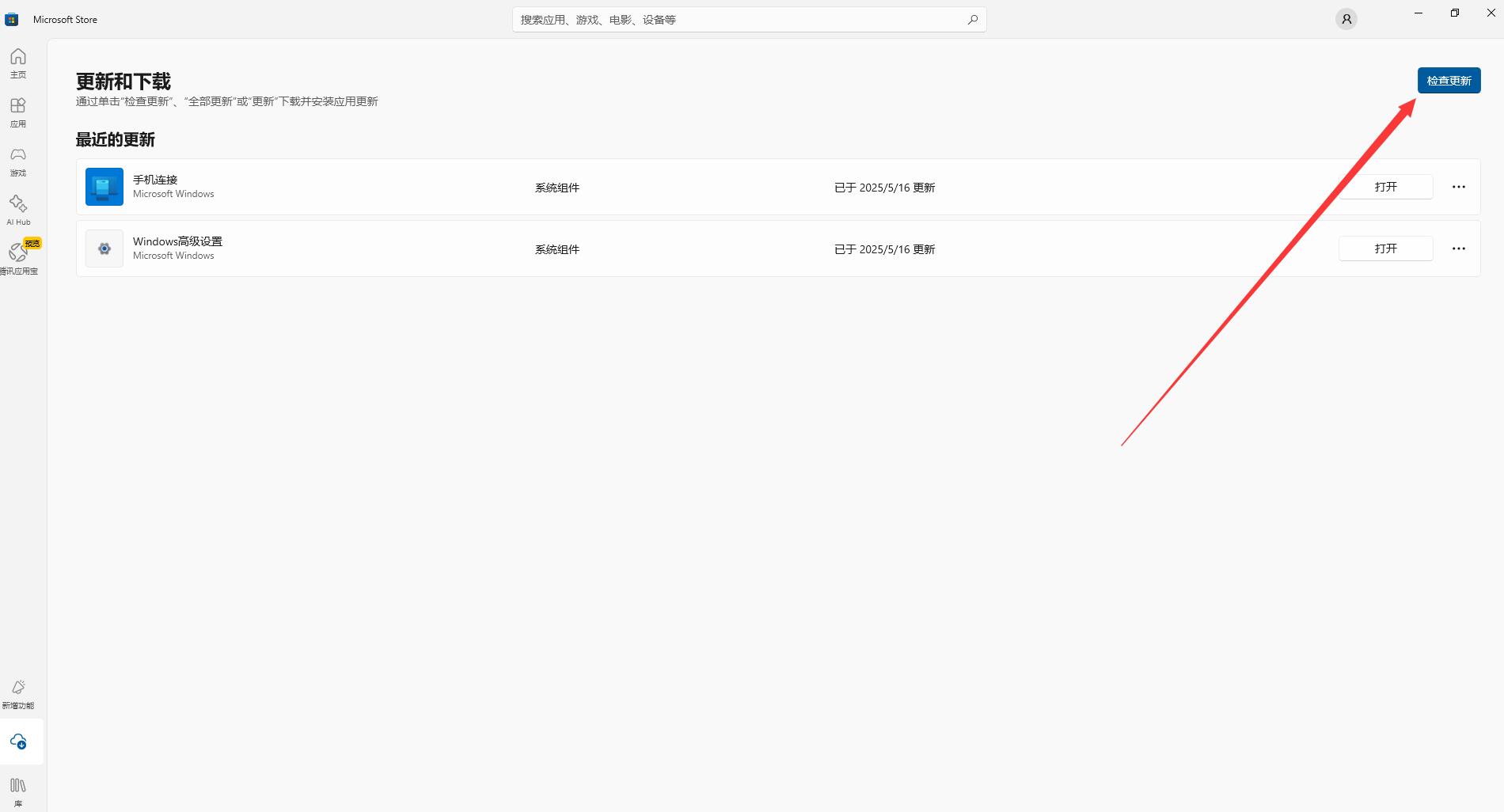Click 系统组件 label in Windows高级设置 row
Viewport: 1504px width, 812px height.
point(557,249)
